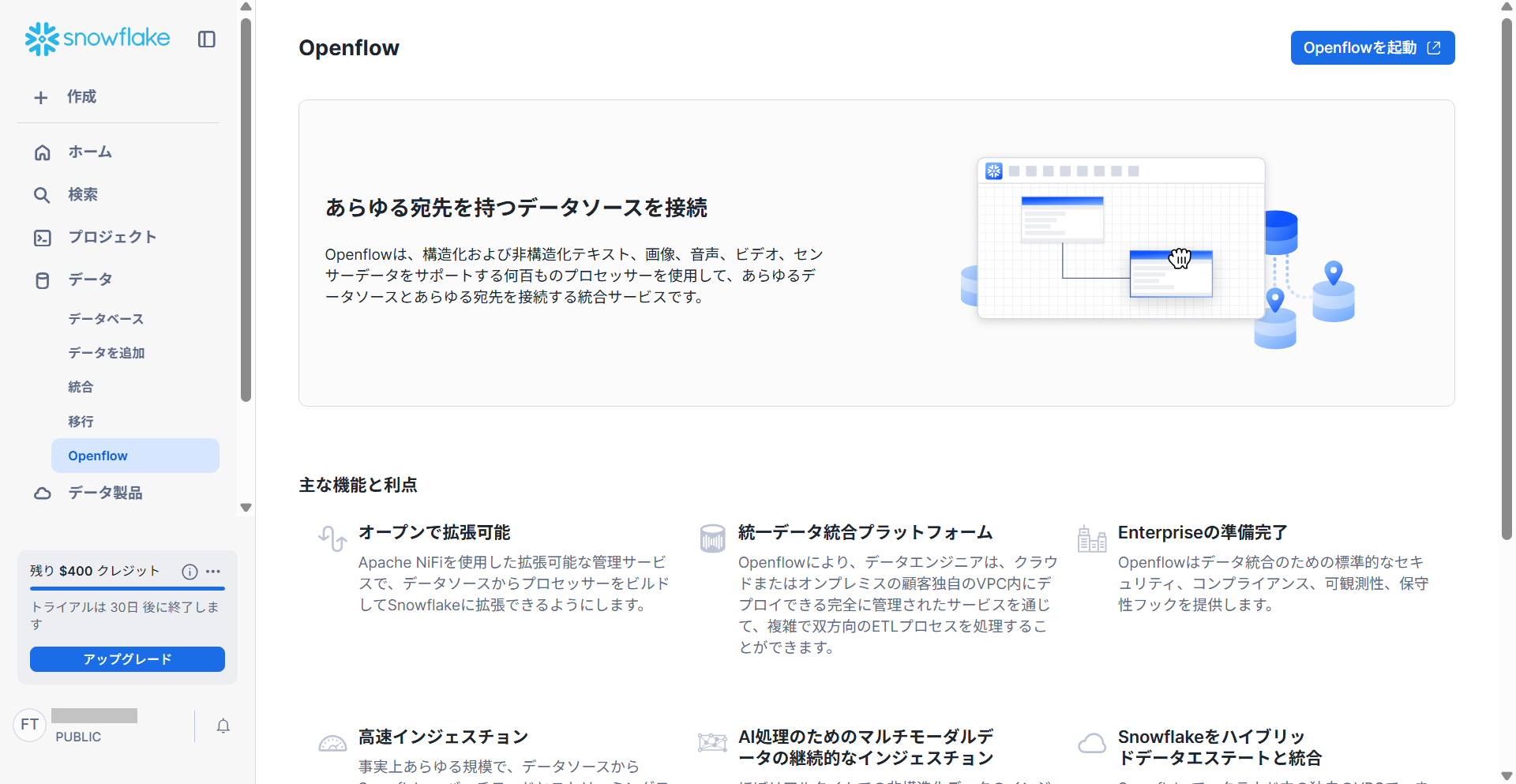1516x784 pixels.
Task: Click the Snowflake logo
Action: pyautogui.click(x=97, y=39)
